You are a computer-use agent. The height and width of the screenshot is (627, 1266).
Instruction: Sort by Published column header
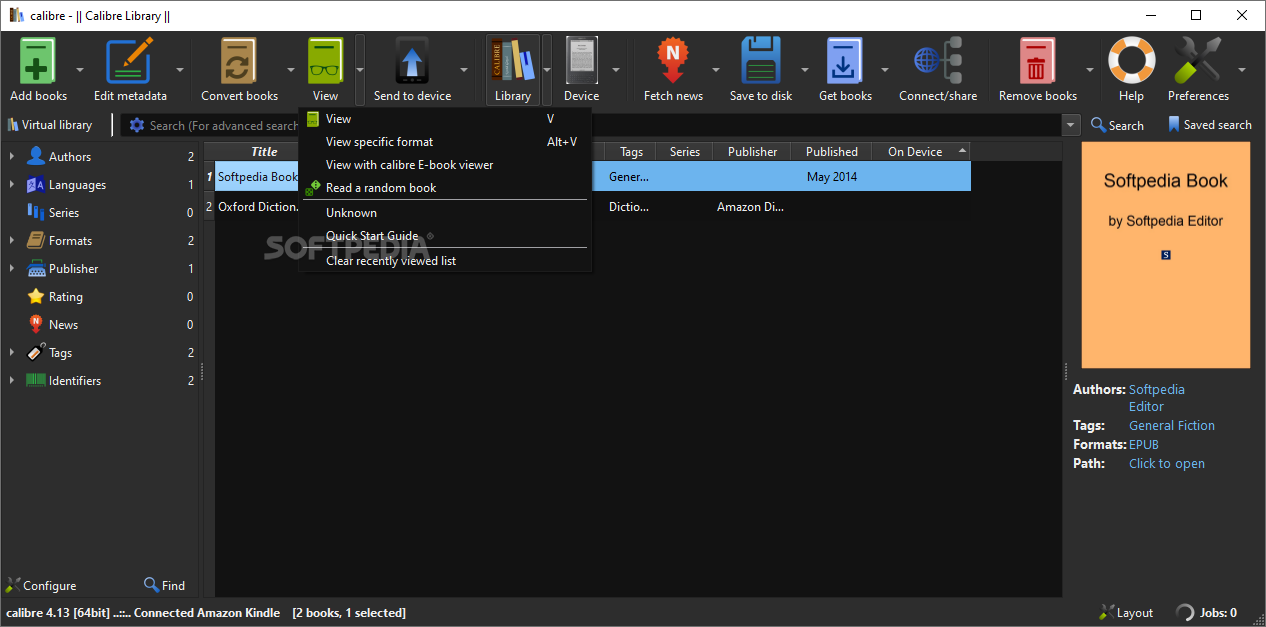(832, 152)
